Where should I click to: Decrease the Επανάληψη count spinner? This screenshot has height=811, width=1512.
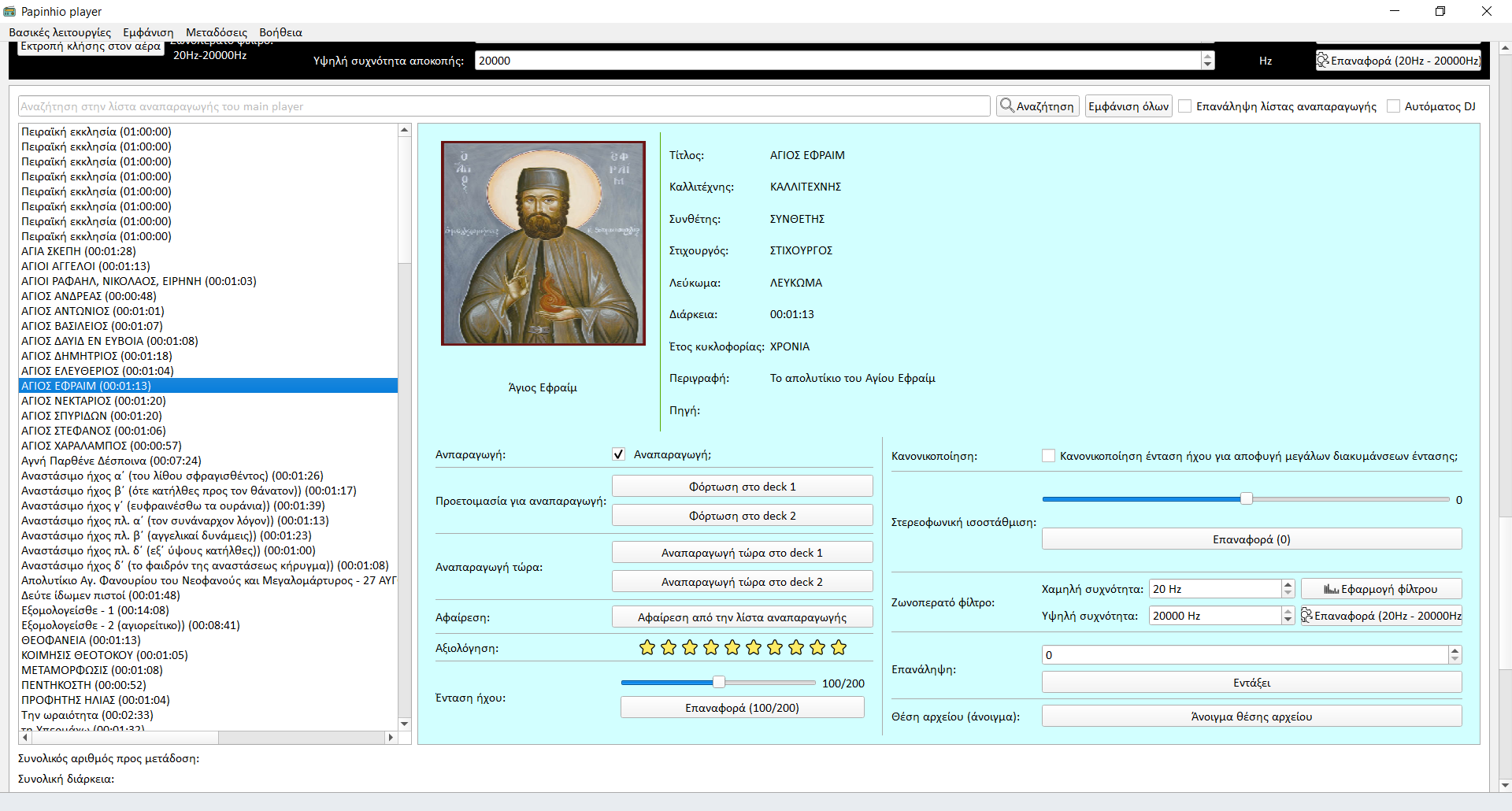(x=1455, y=659)
